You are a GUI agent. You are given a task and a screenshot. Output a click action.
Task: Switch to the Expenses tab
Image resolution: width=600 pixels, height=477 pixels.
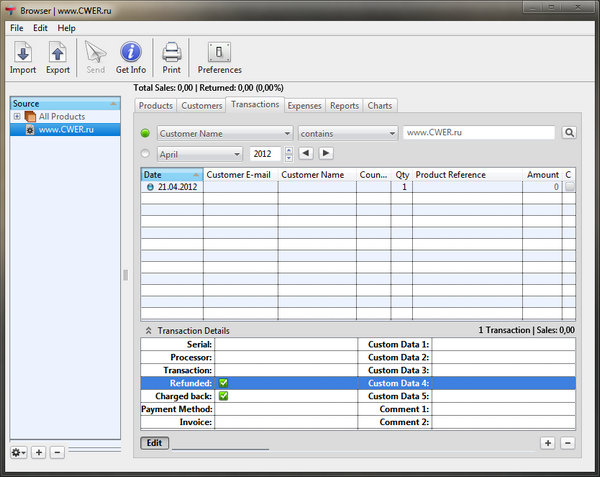[x=304, y=105]
